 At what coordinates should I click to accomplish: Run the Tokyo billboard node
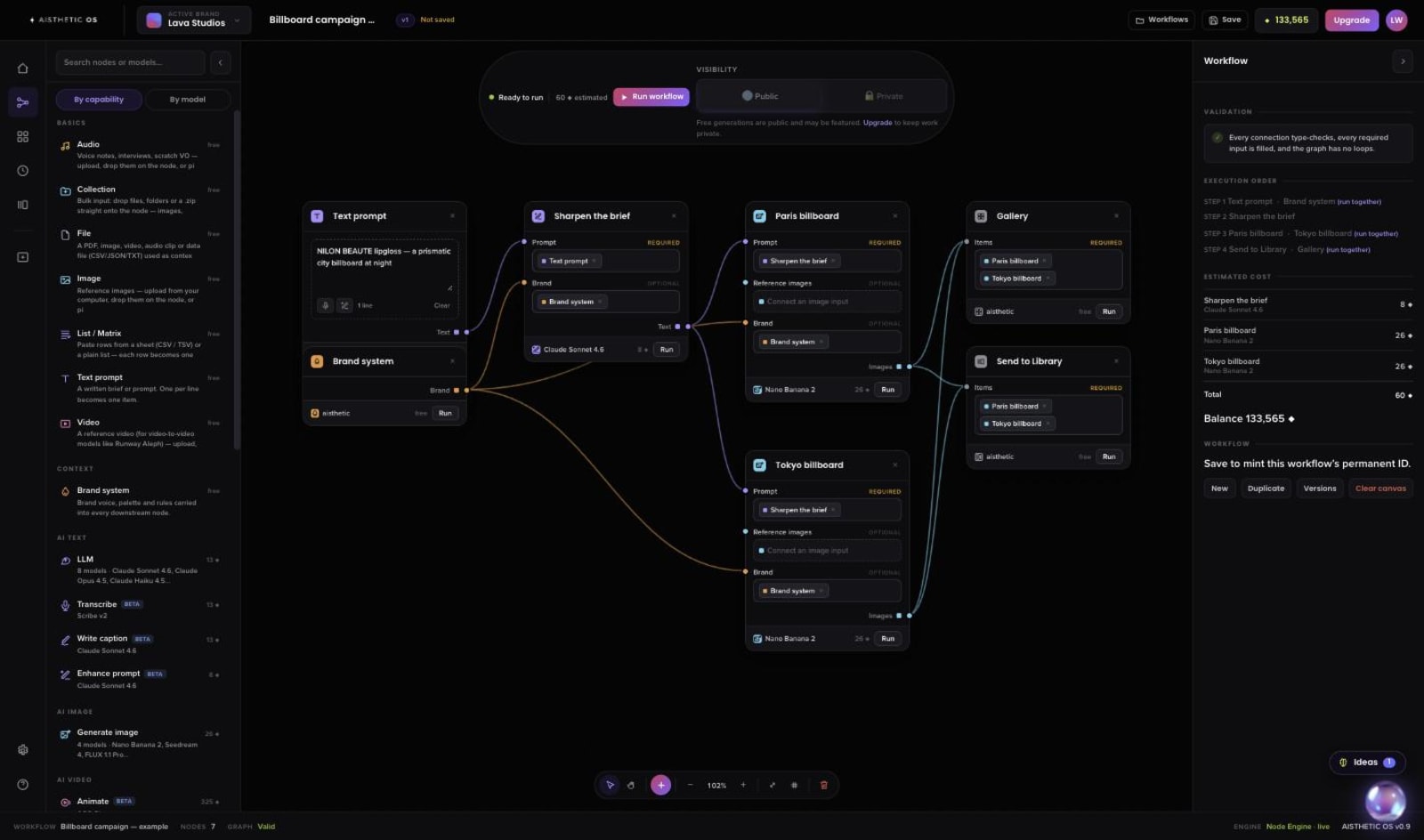887,639
